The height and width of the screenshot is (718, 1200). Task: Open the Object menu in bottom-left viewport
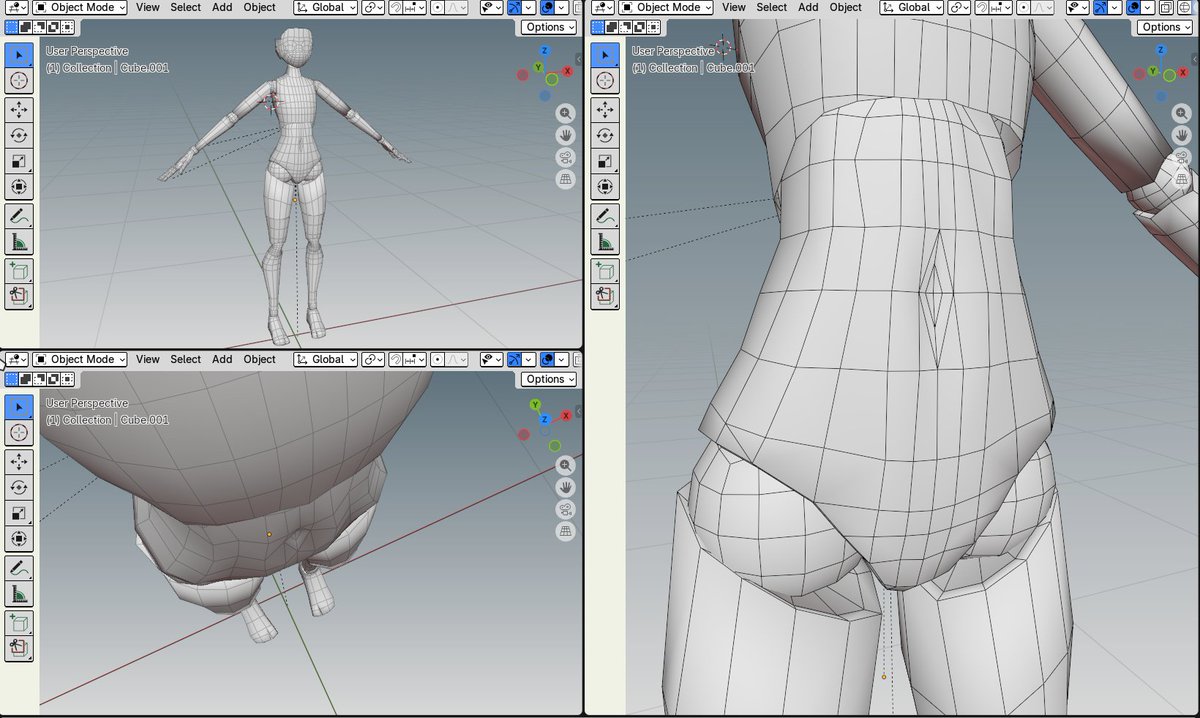point(260,359)
